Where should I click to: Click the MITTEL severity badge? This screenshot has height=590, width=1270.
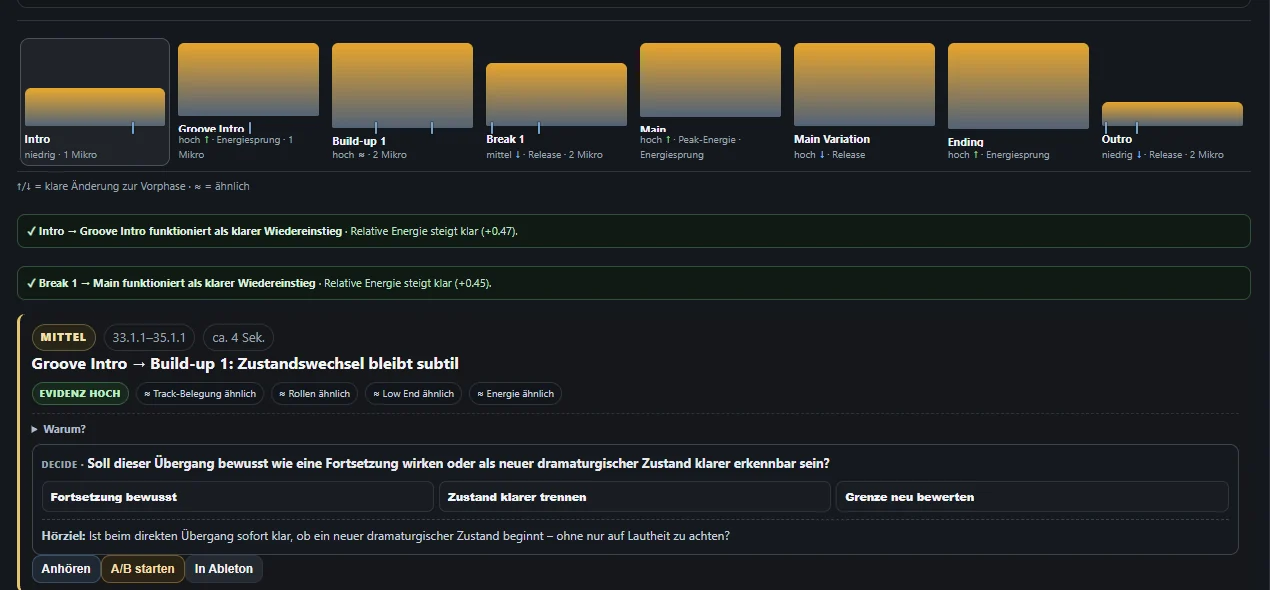pos(64,338)
